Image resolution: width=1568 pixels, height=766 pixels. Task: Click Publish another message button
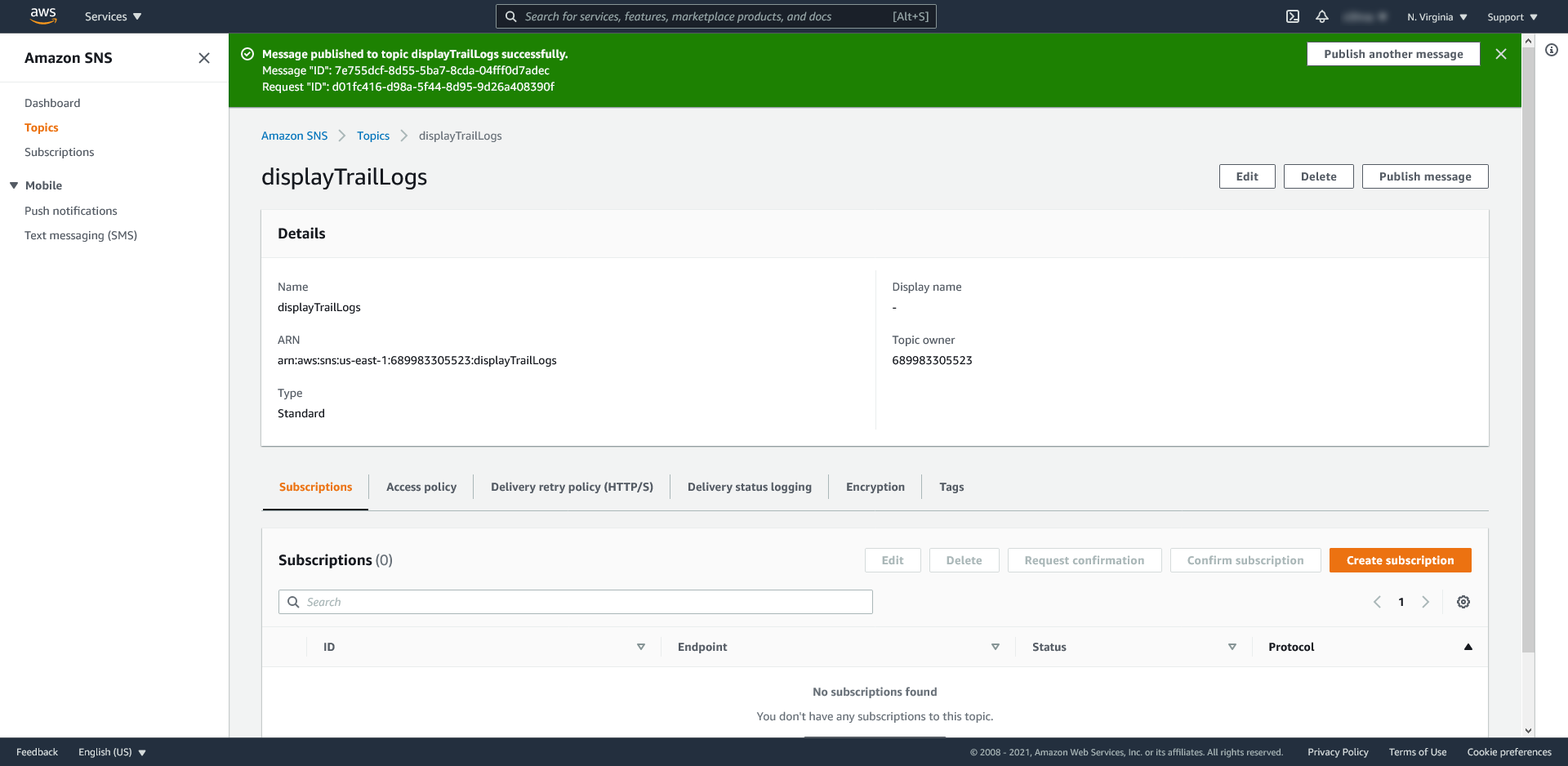1393,54
